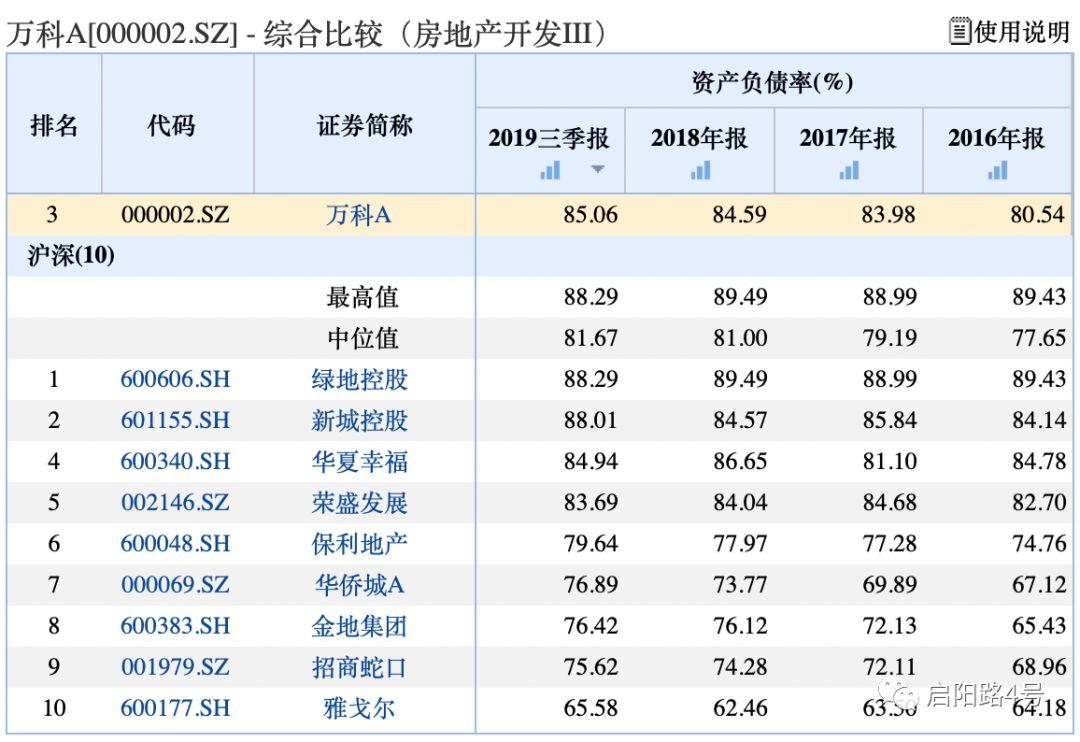1080x742 pixels.
Task: Select 荣盛发展 value 82.70
Action: 1039,502
